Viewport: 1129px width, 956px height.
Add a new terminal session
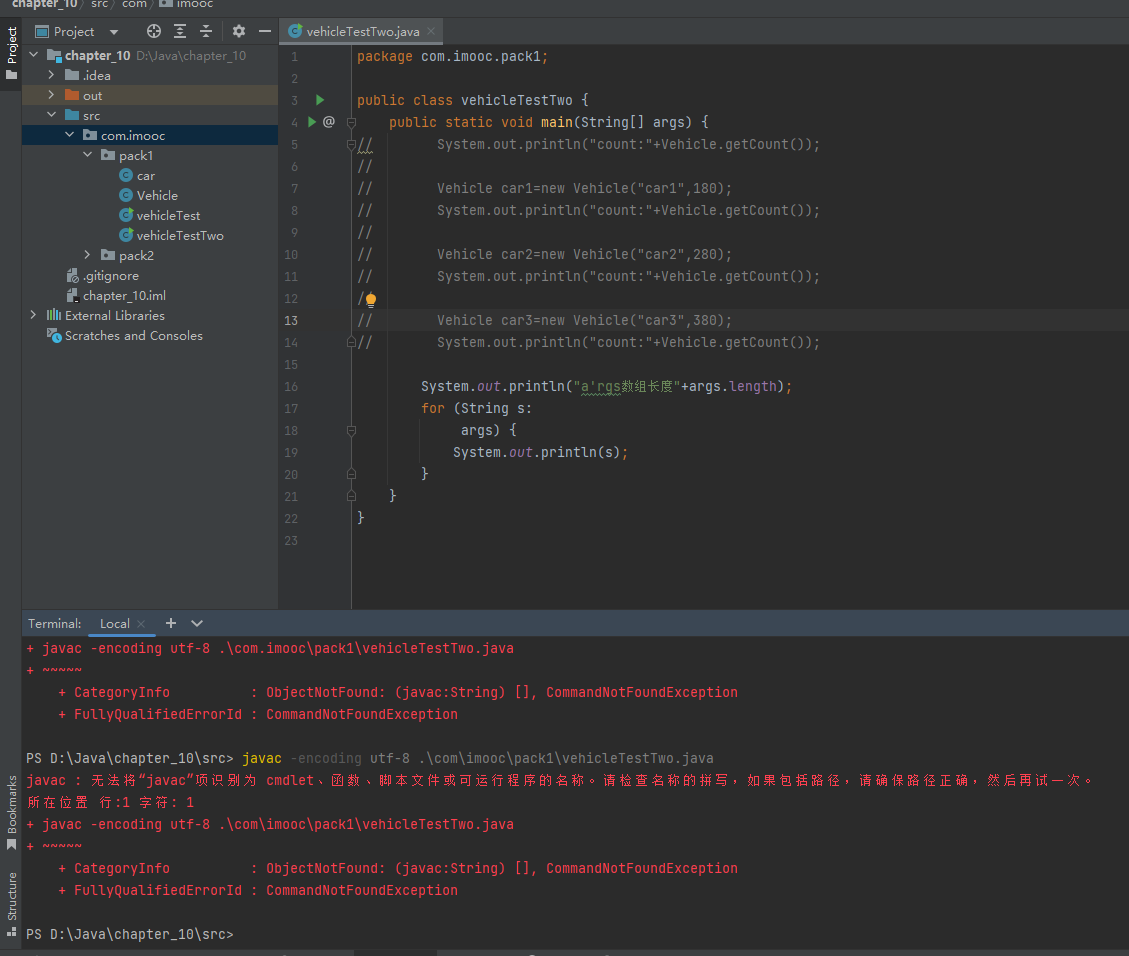(x=171, y=623)
